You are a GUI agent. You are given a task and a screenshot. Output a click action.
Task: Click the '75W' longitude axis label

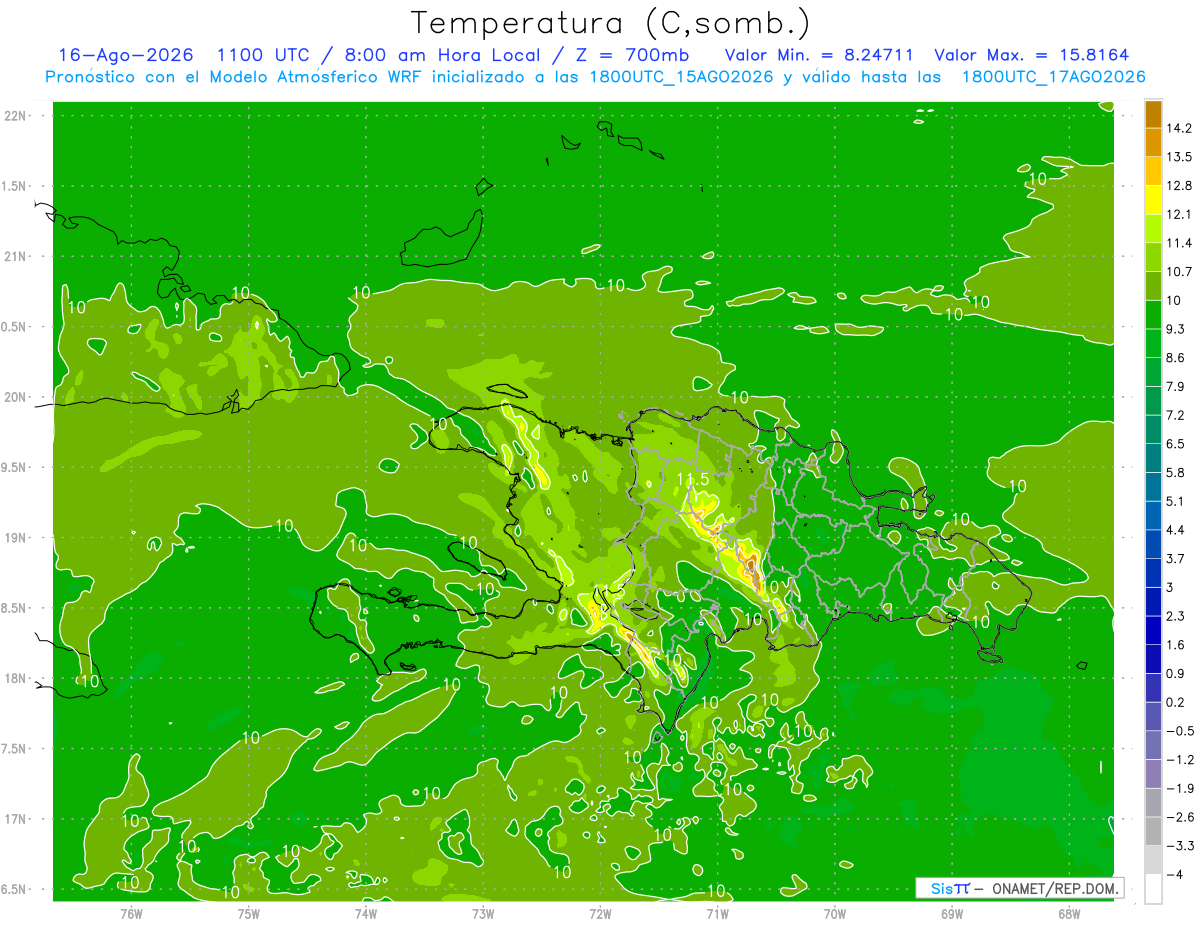pos(249,913)
